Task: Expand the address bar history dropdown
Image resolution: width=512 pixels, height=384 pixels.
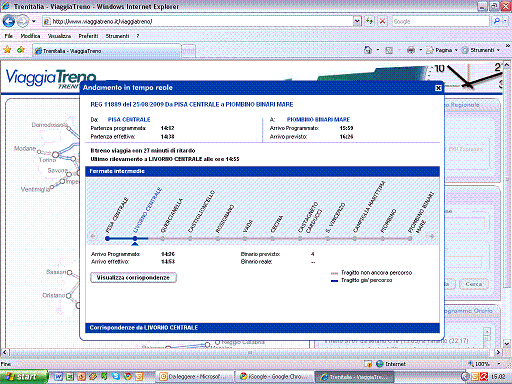Action: (357, 21)
